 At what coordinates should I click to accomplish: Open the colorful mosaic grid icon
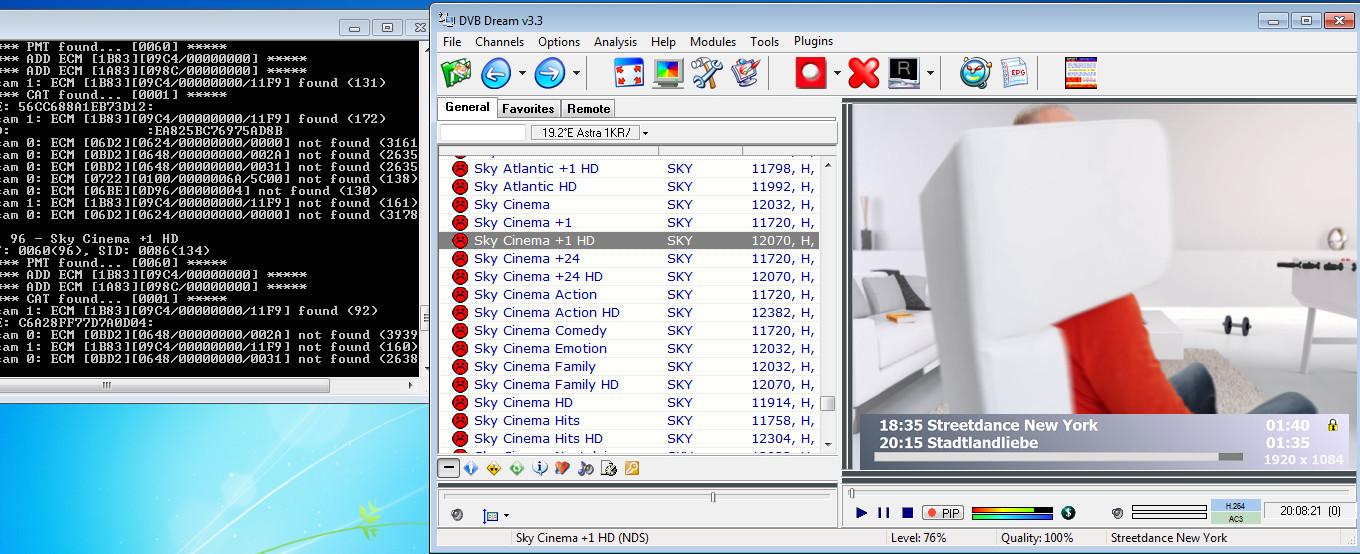(x=1081, y=73)
